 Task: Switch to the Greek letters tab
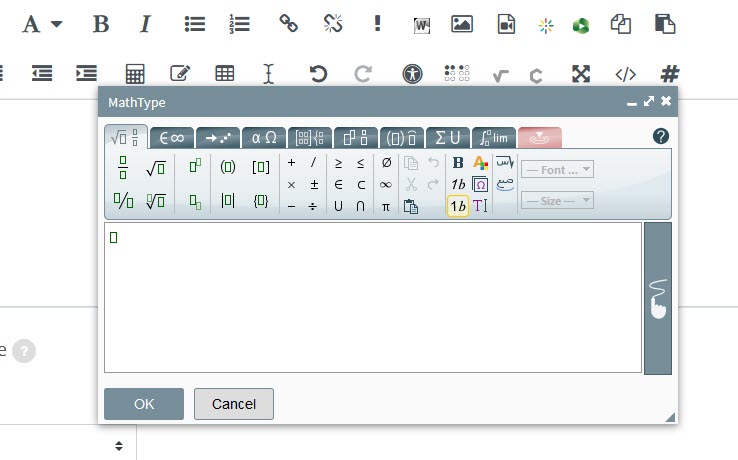pyautogui.click(x=264, y=138)
